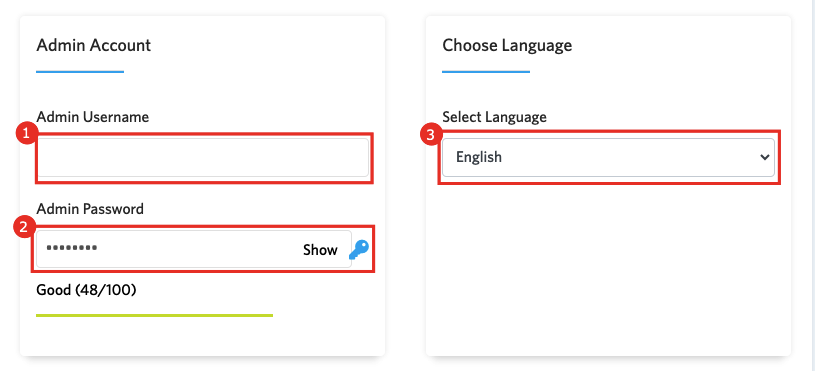
Task: Click the Admin Password label
Action: tap(90, 209)
